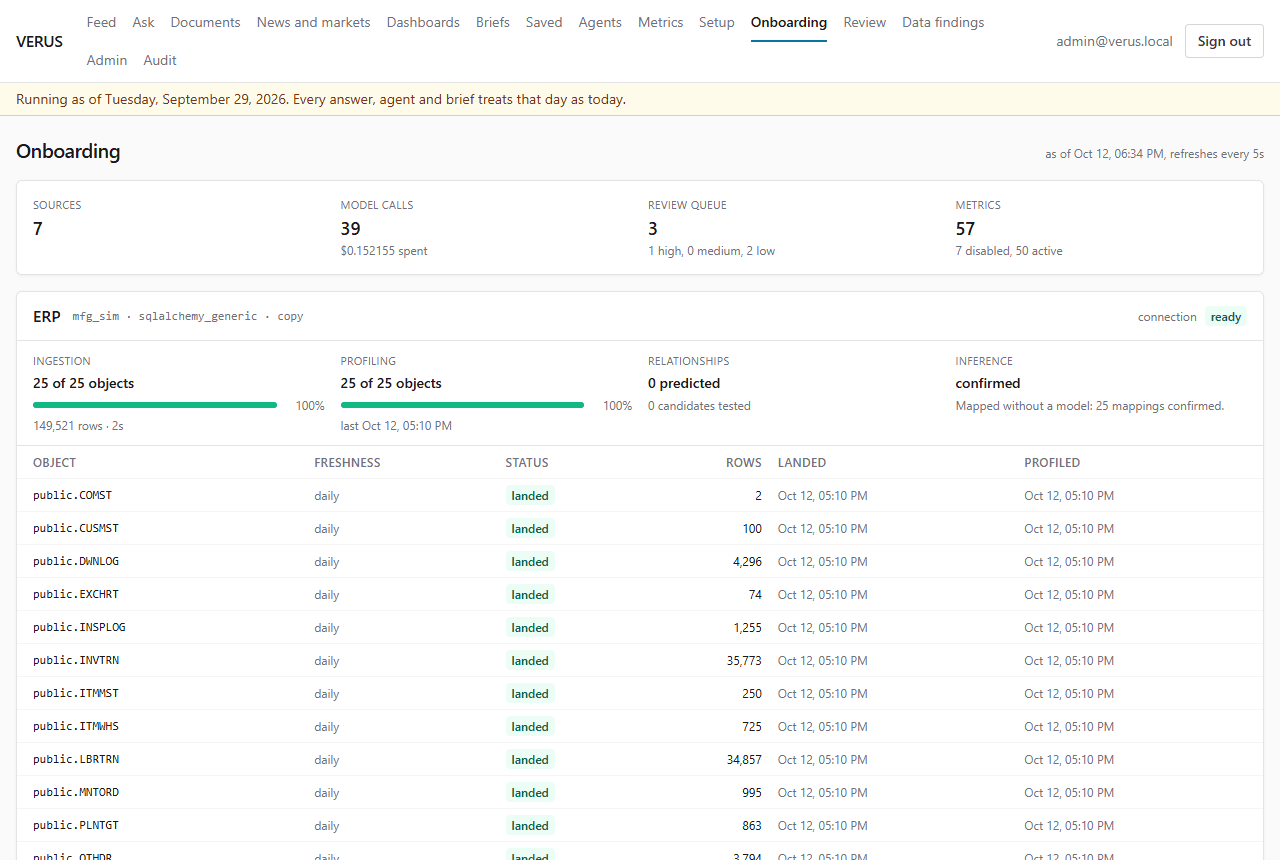Viewport: 1280px width, 860px height.
Task: Click the Model Calls count 39
Action: click(x=350, y=229)
